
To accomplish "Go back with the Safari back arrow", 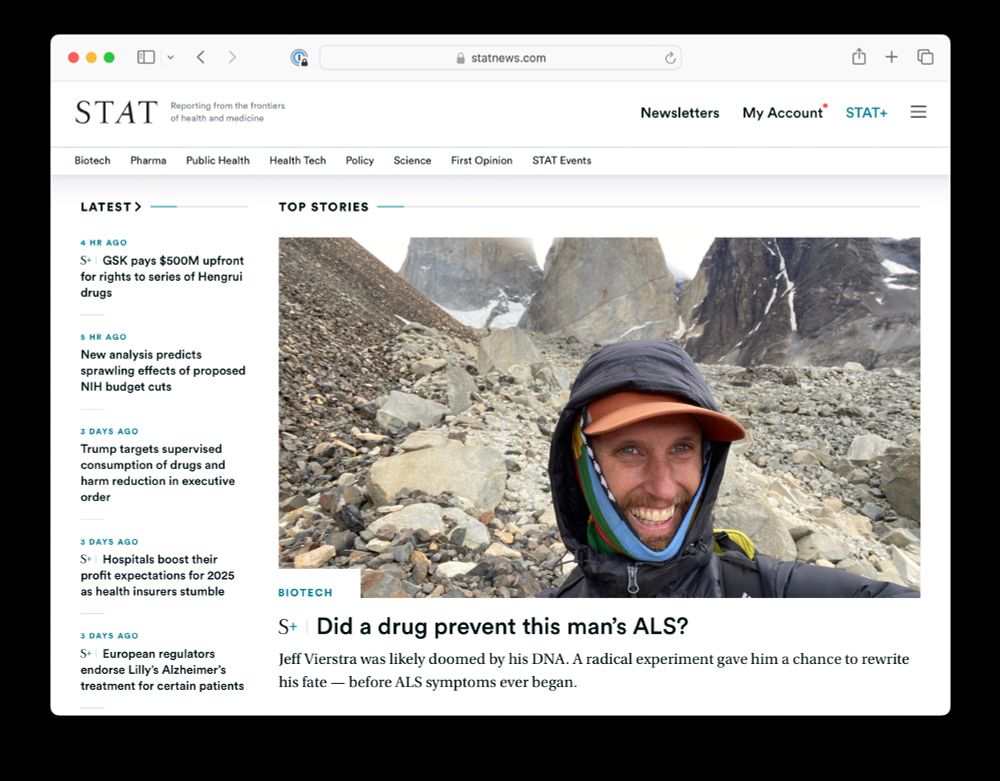I will (x=201, y=57).
